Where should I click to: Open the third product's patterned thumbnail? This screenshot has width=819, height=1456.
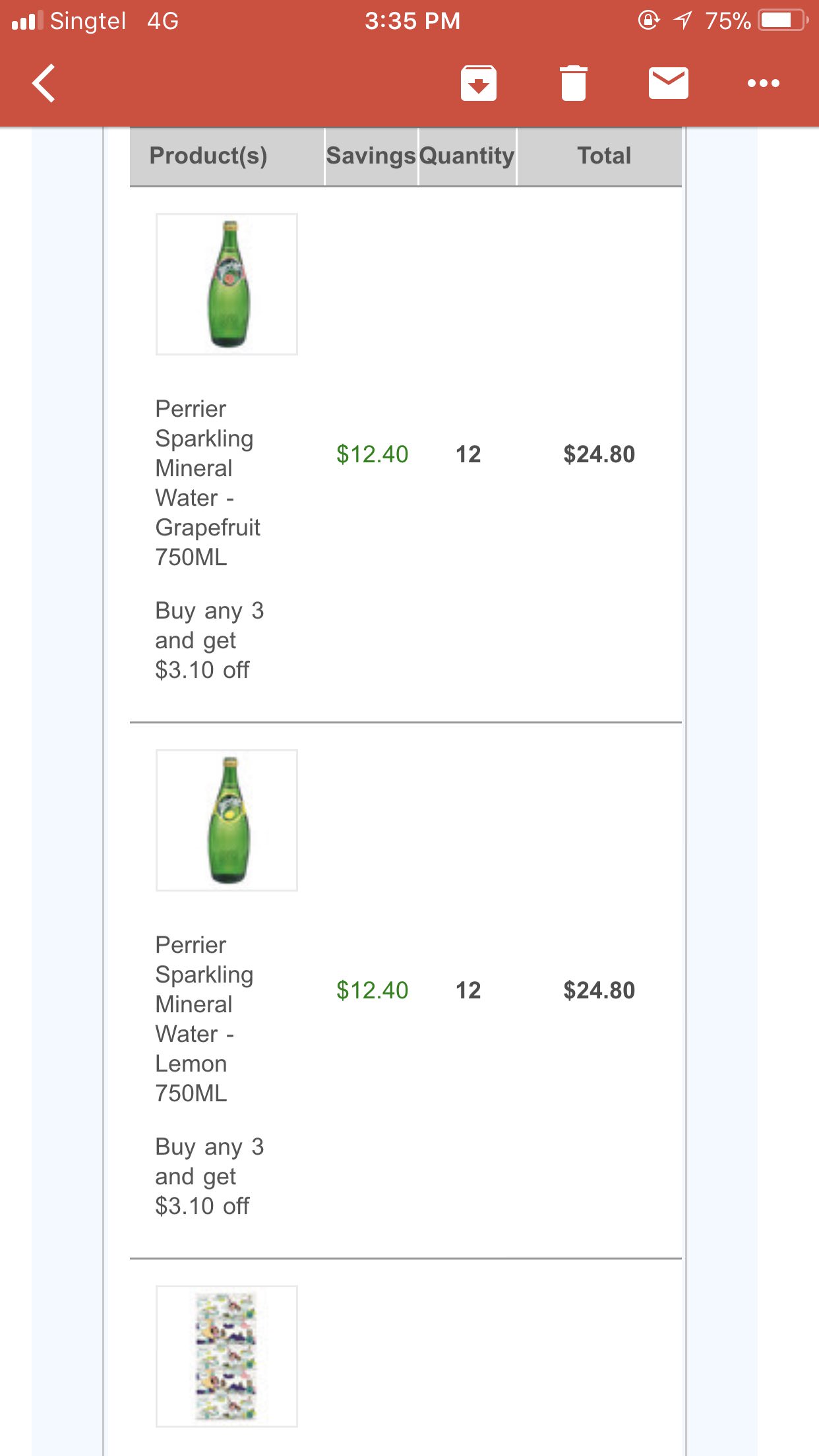click(x=227, y=1356)
